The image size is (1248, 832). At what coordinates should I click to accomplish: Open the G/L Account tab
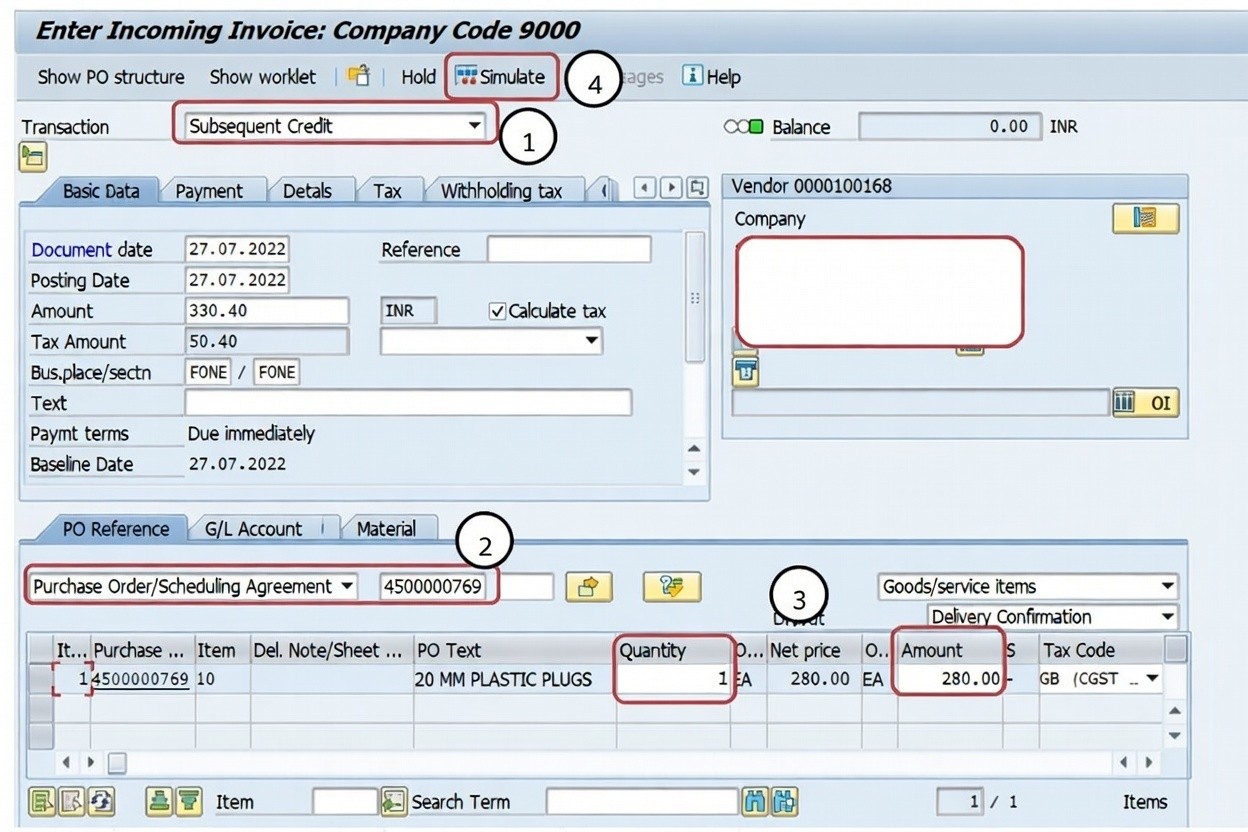[x=254, y=529]
